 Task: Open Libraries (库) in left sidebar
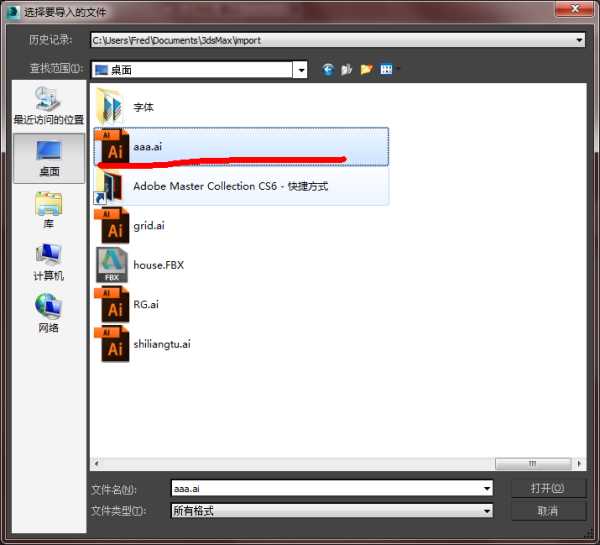point(48,210)
